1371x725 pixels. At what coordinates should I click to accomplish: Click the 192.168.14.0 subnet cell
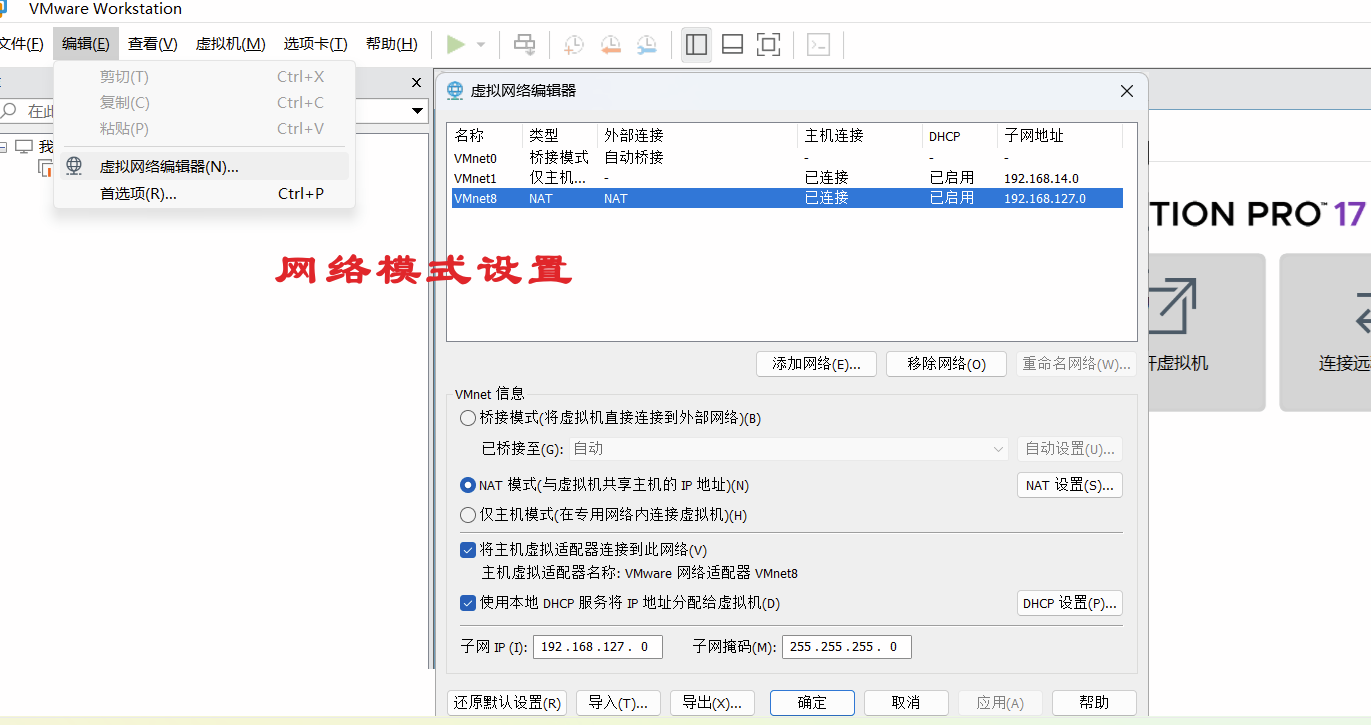click(x=1041, y=178)
